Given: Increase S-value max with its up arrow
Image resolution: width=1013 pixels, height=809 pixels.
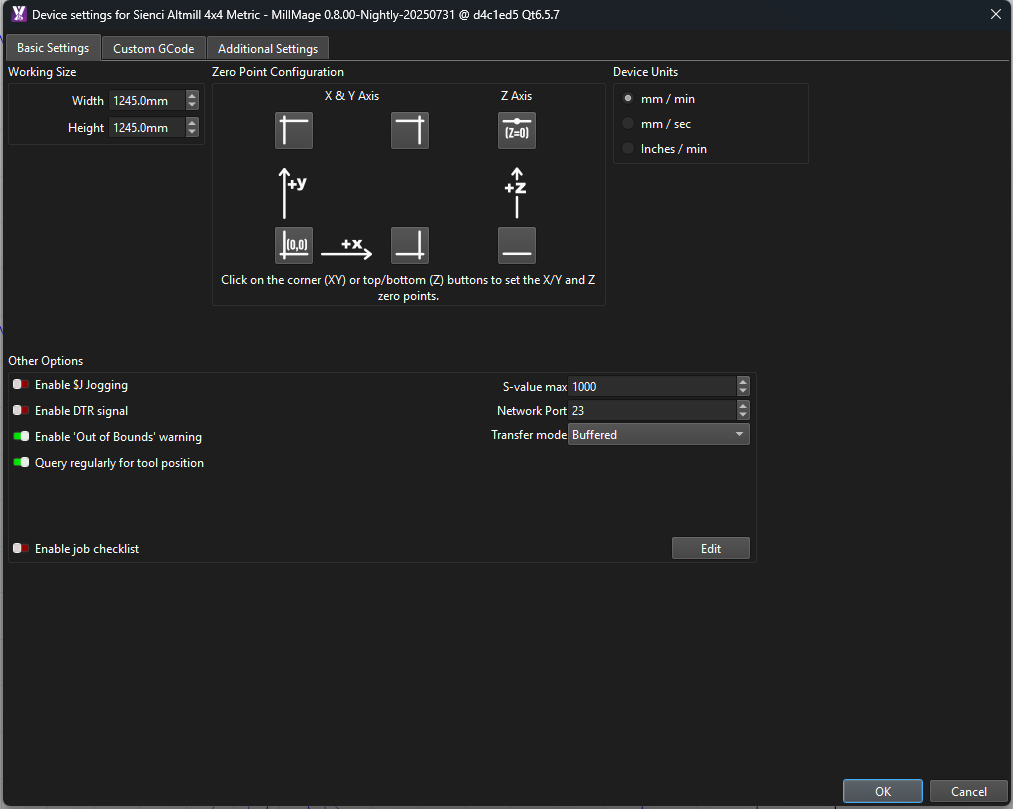Looking at the screenshot, I should [741, 381].
